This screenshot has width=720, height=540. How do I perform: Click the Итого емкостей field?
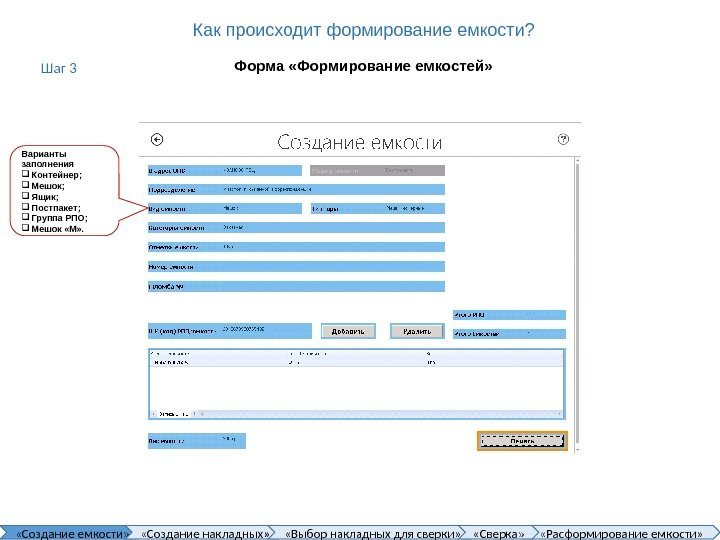tap(509, 334)
